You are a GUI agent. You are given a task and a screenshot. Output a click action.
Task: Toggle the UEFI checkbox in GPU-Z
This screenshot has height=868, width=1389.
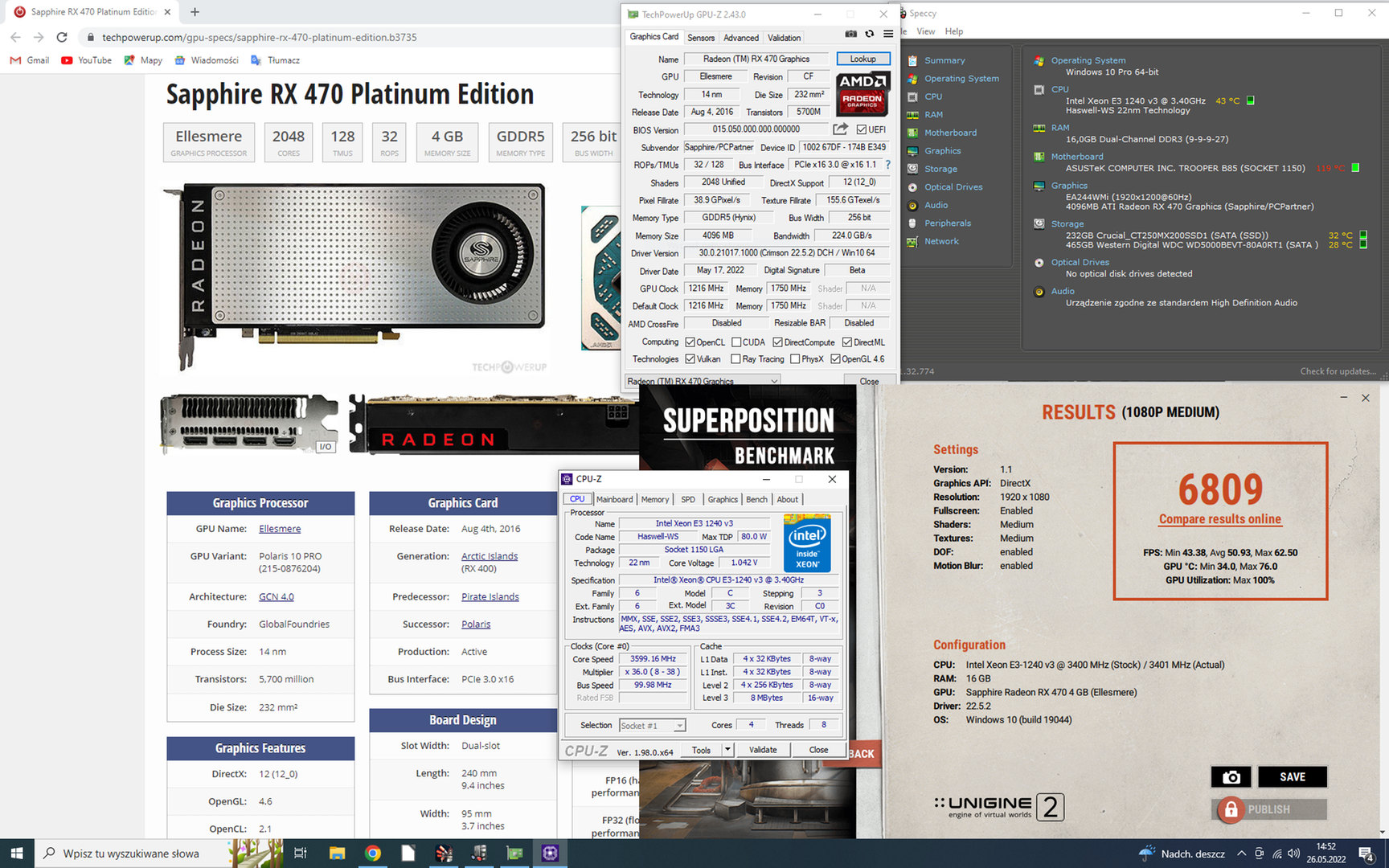click(x=861, y=129)
